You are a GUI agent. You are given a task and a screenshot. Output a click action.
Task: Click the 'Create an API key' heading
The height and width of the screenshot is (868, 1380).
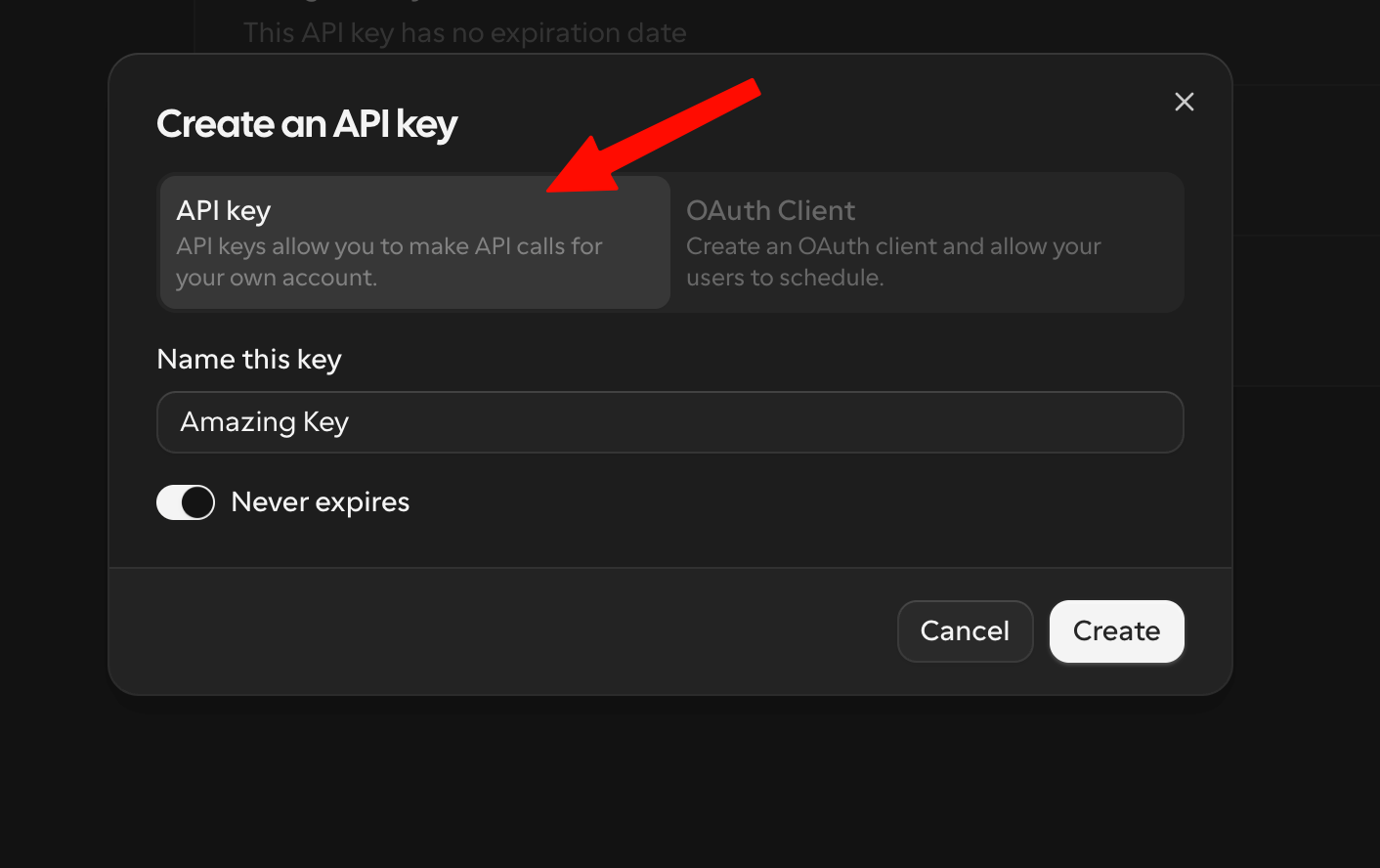pyautogui.click(x=307, y=125)
